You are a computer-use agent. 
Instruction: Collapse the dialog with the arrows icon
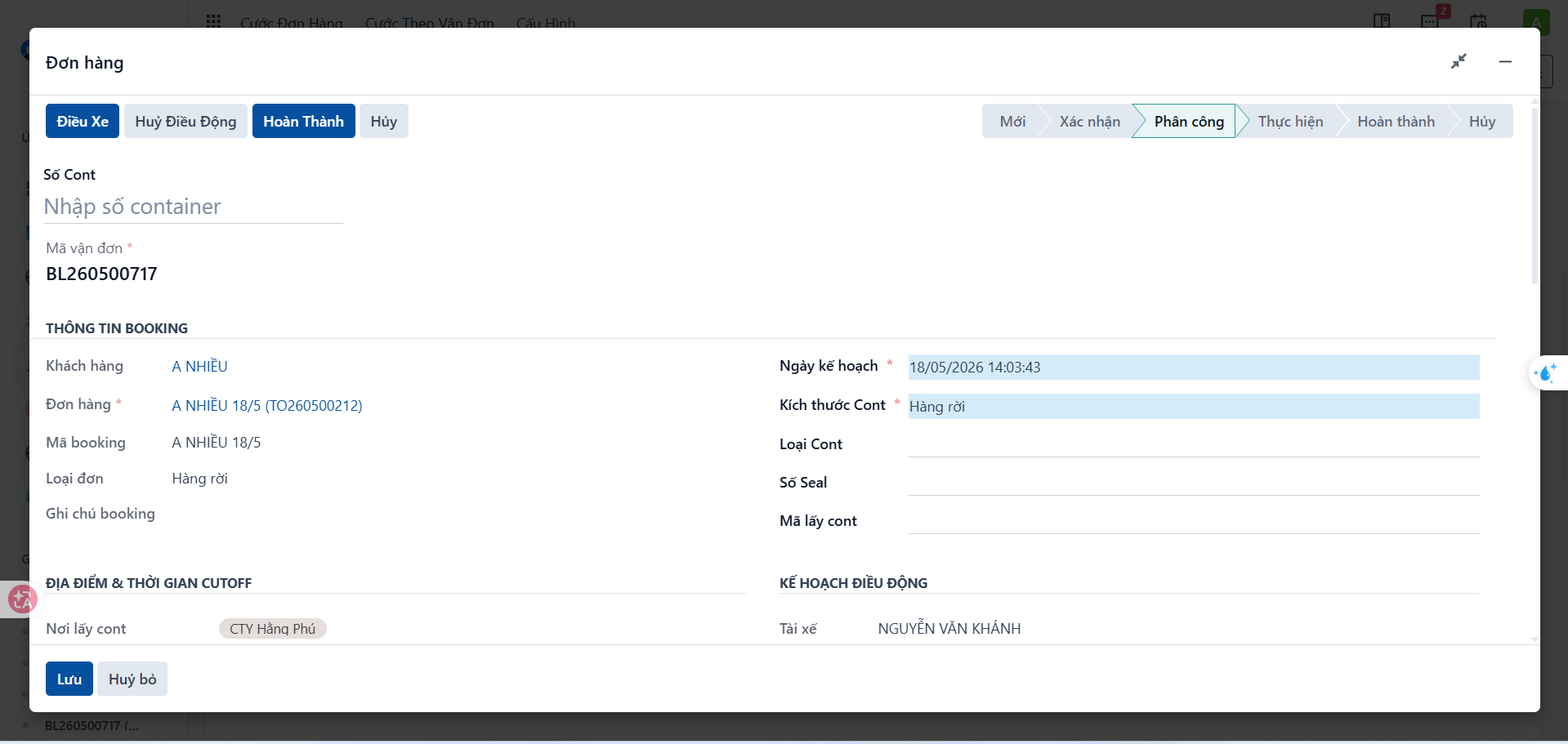(1459, 61)
